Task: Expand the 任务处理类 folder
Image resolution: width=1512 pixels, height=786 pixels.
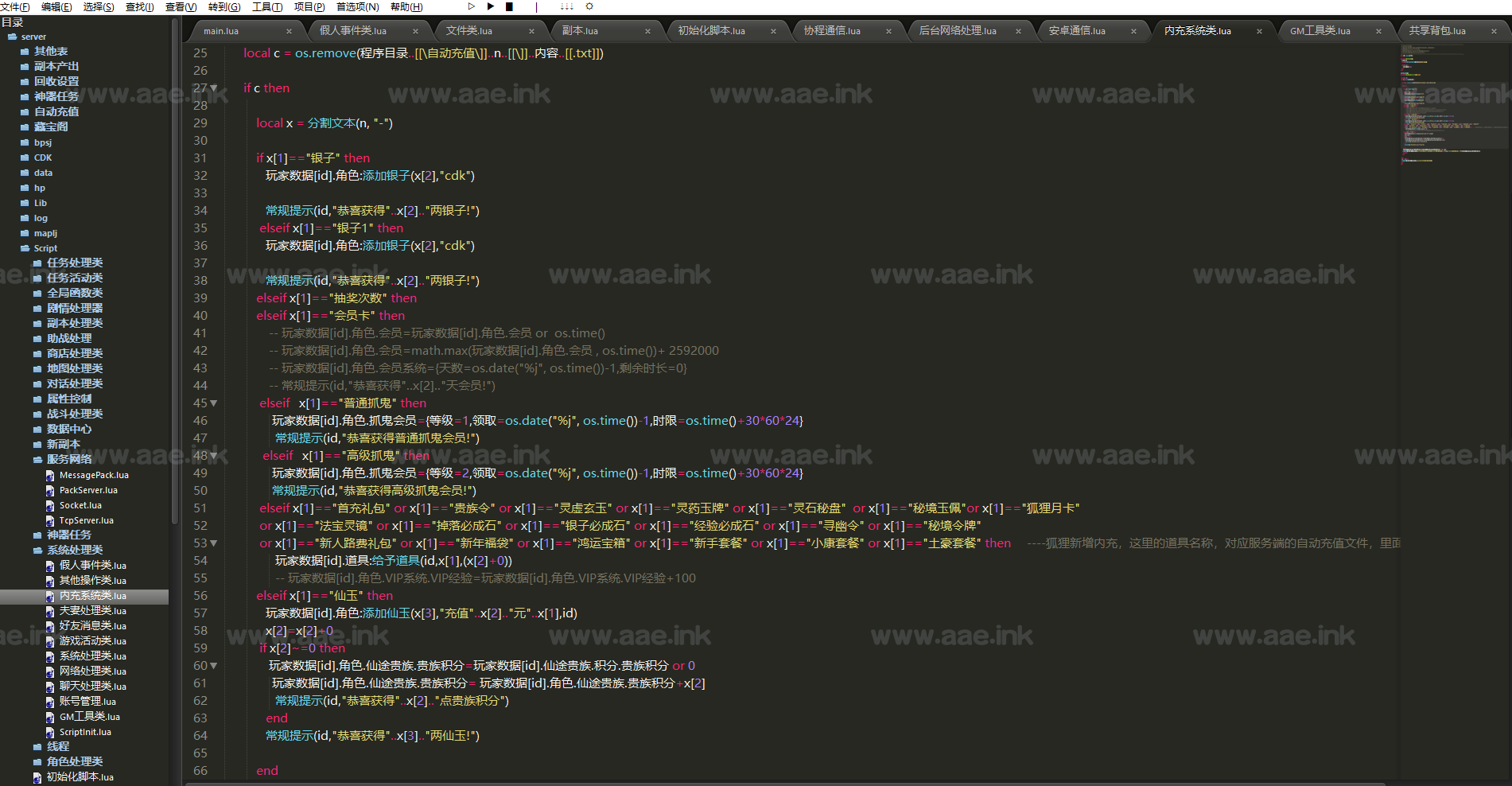Action: tap(37, 263)
